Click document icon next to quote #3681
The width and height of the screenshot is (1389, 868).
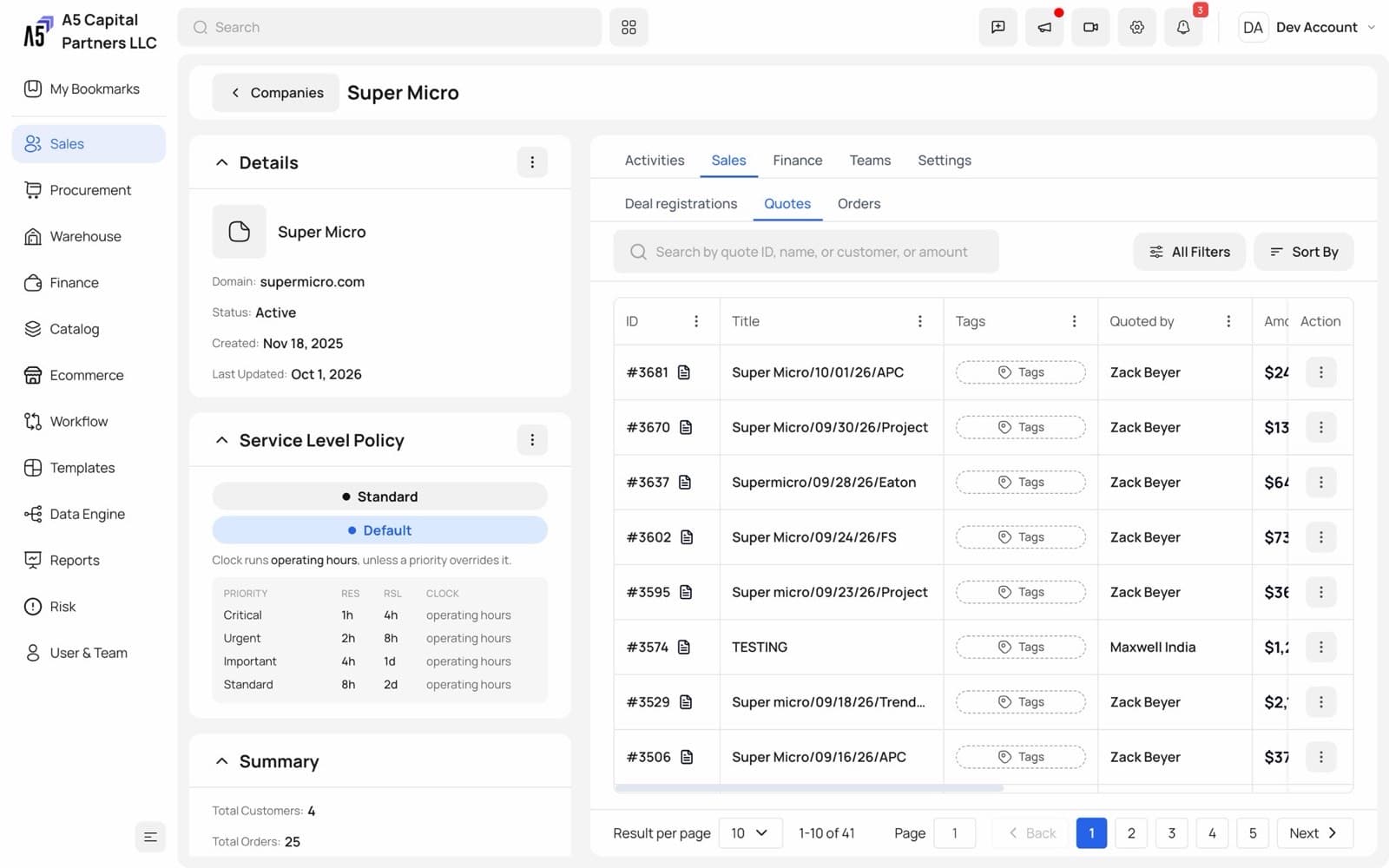point(684,372)
